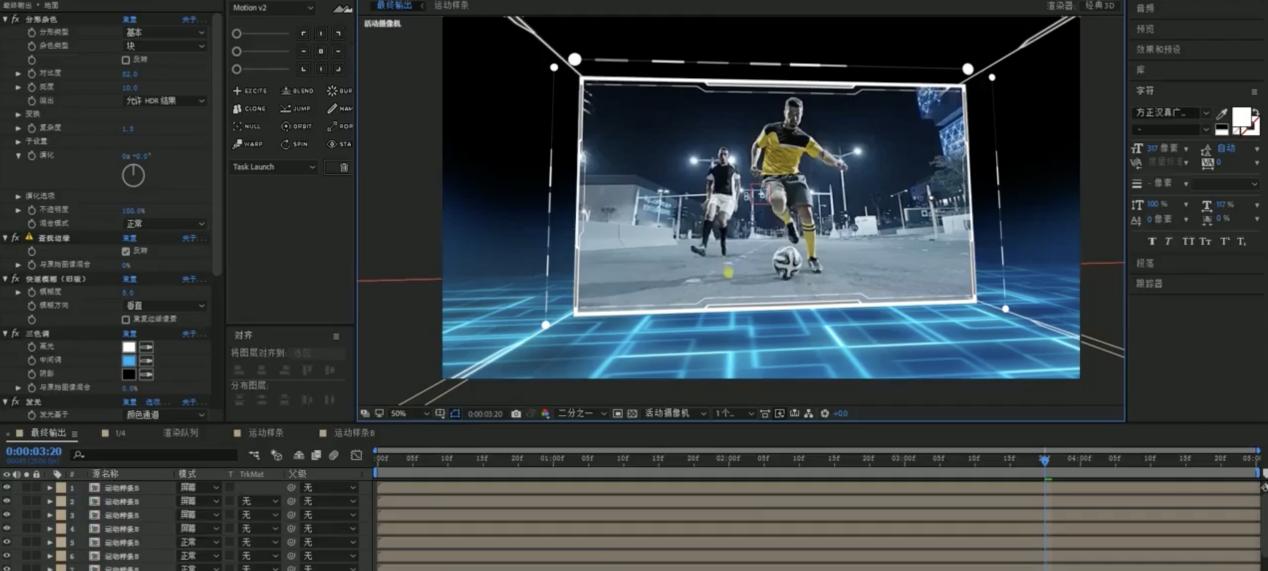Switch to the 渲染队列 tab
The height and width of the screenshot is (571, 1268).
[180, 433]
